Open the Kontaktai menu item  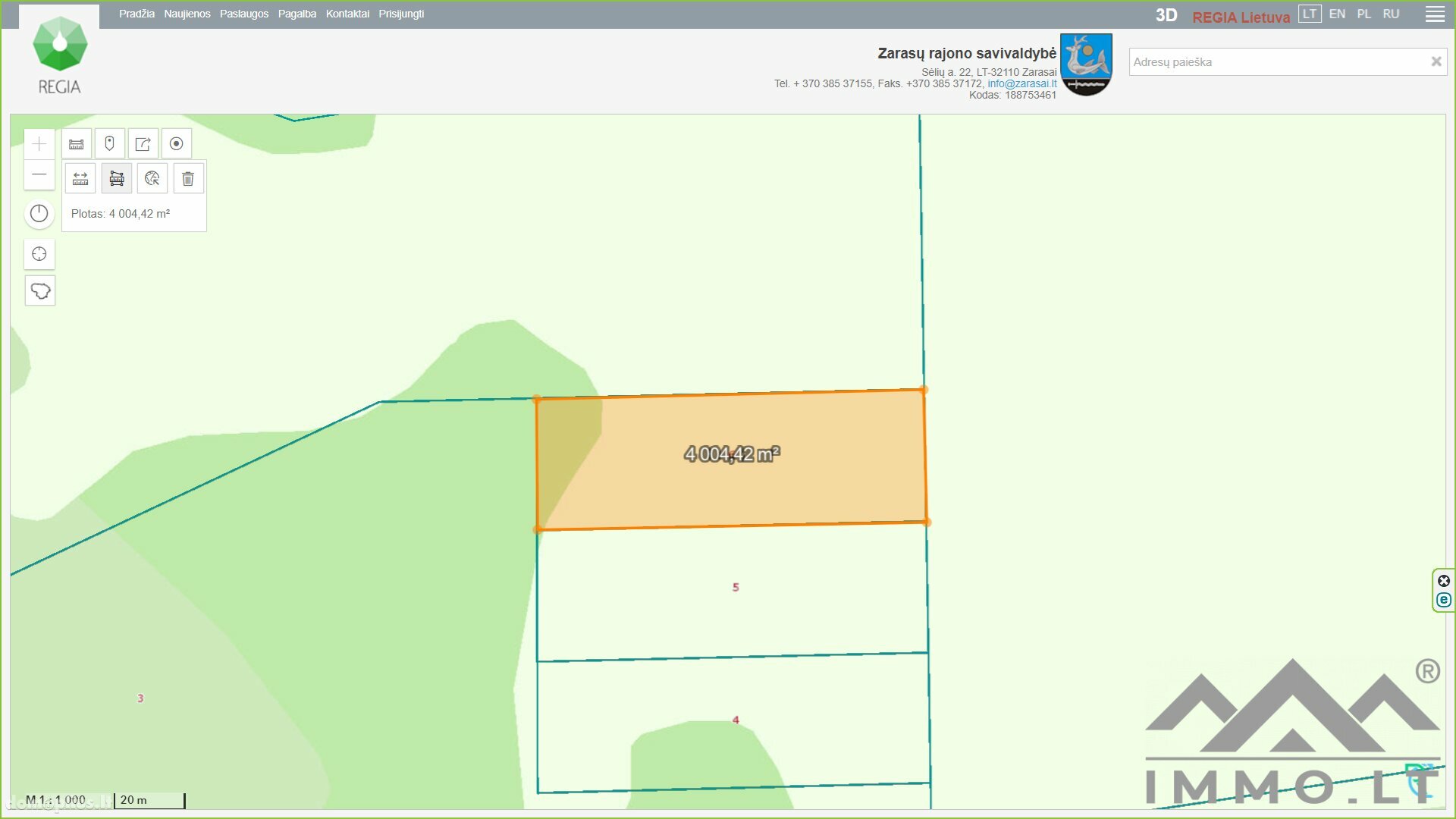click(x=347, y=14)
